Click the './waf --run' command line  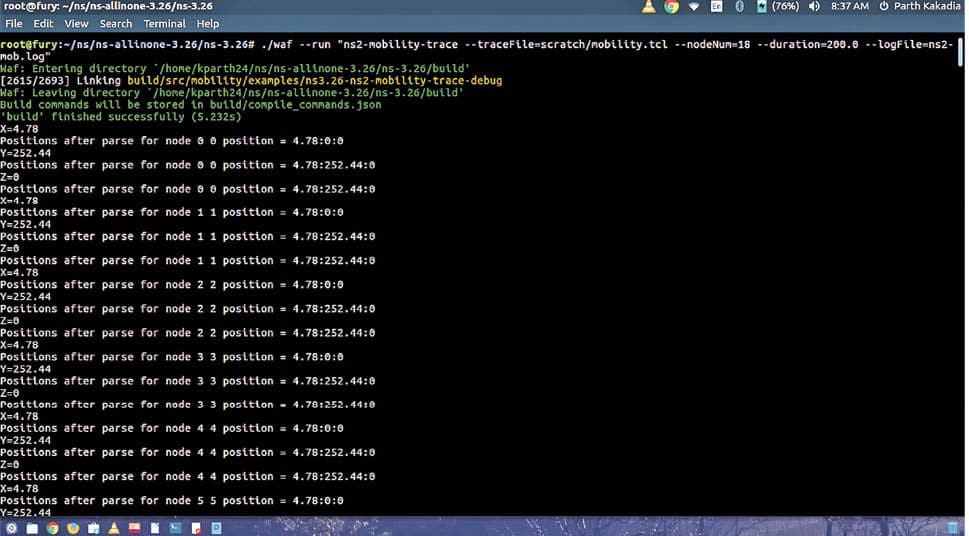click(476, 50)
